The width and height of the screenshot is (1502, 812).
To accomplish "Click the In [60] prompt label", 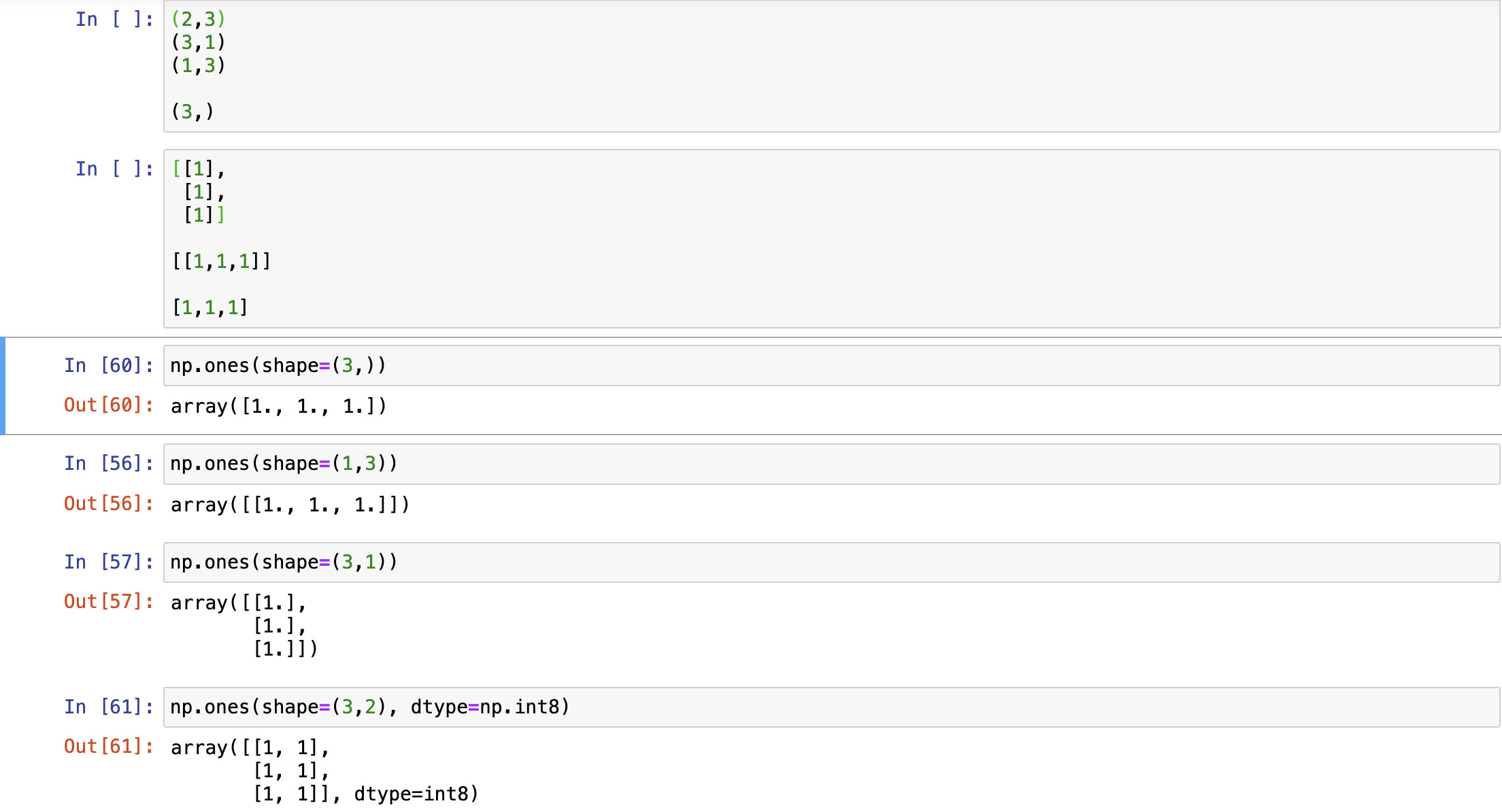I will tap(109, 366).
